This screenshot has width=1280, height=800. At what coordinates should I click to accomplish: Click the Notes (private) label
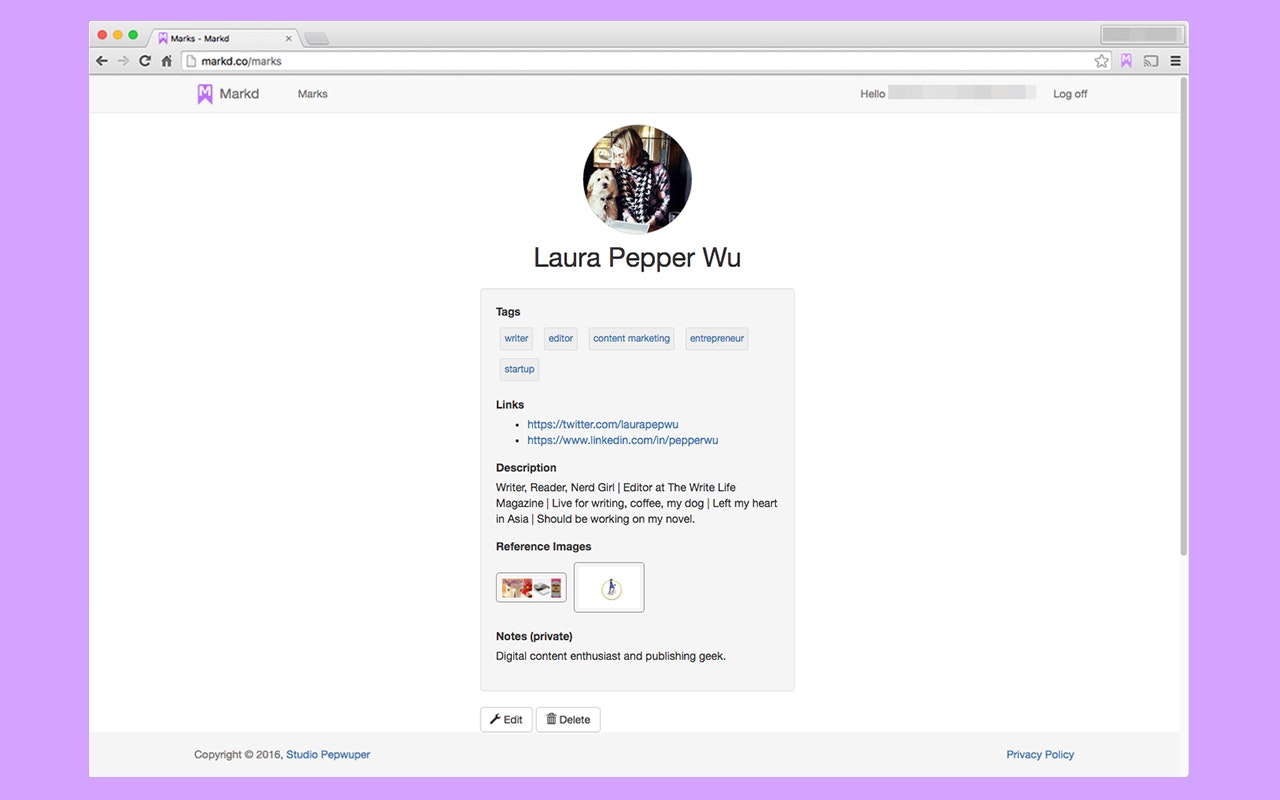[534, 636]
